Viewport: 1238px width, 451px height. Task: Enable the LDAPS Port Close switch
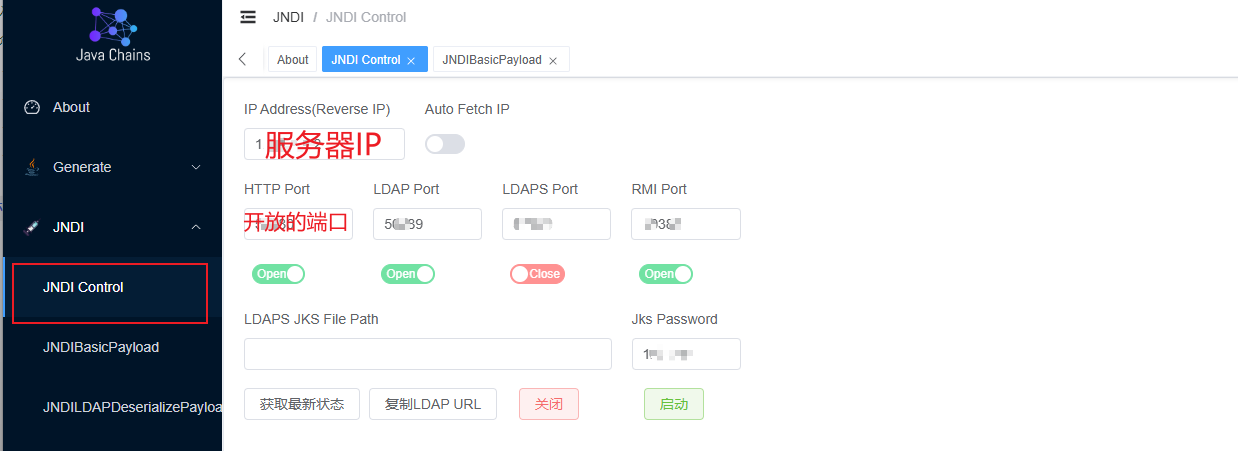click(x=537, y=274)
